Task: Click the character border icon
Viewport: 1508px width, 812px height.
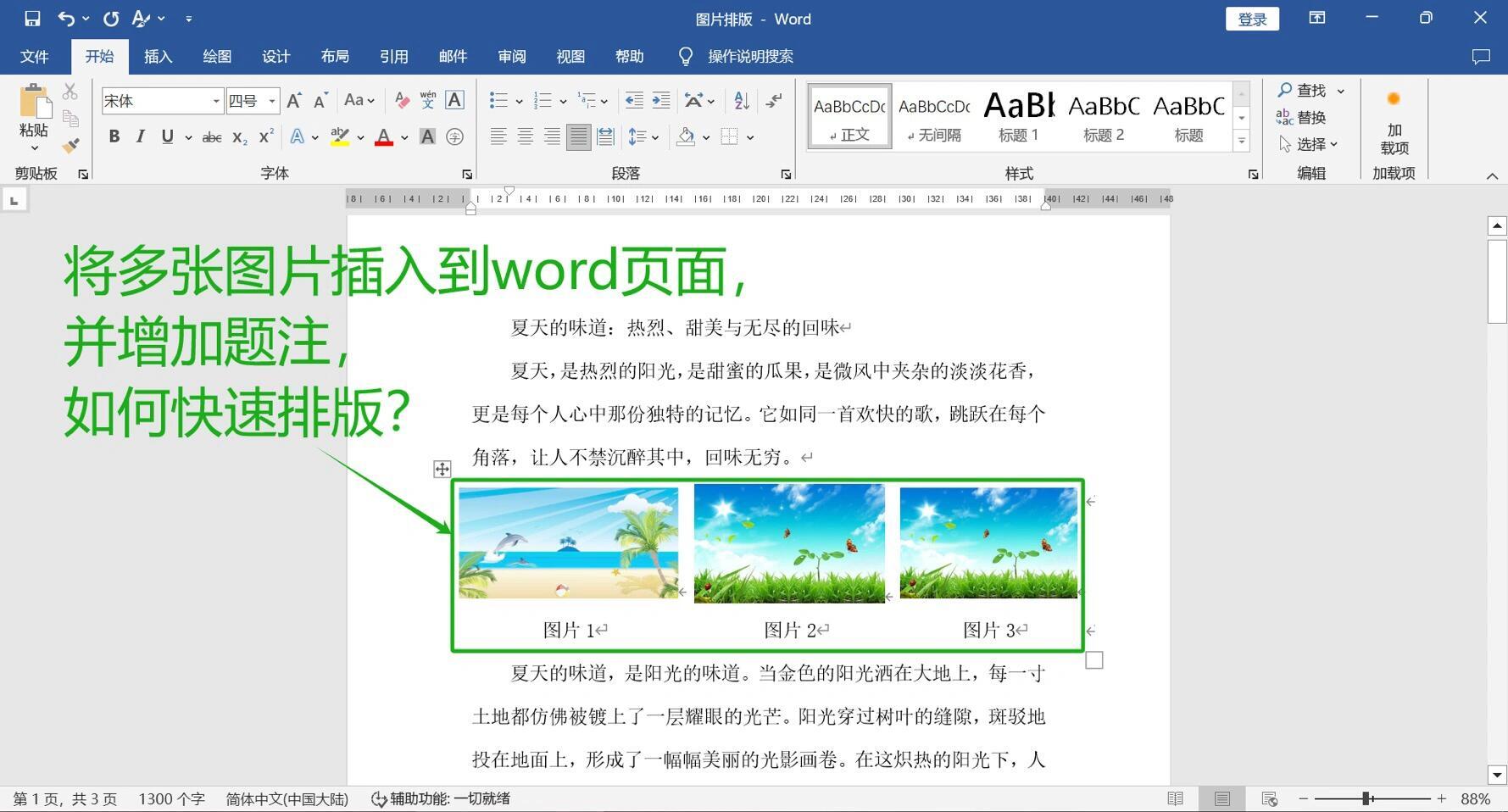Action: [454, 100]
